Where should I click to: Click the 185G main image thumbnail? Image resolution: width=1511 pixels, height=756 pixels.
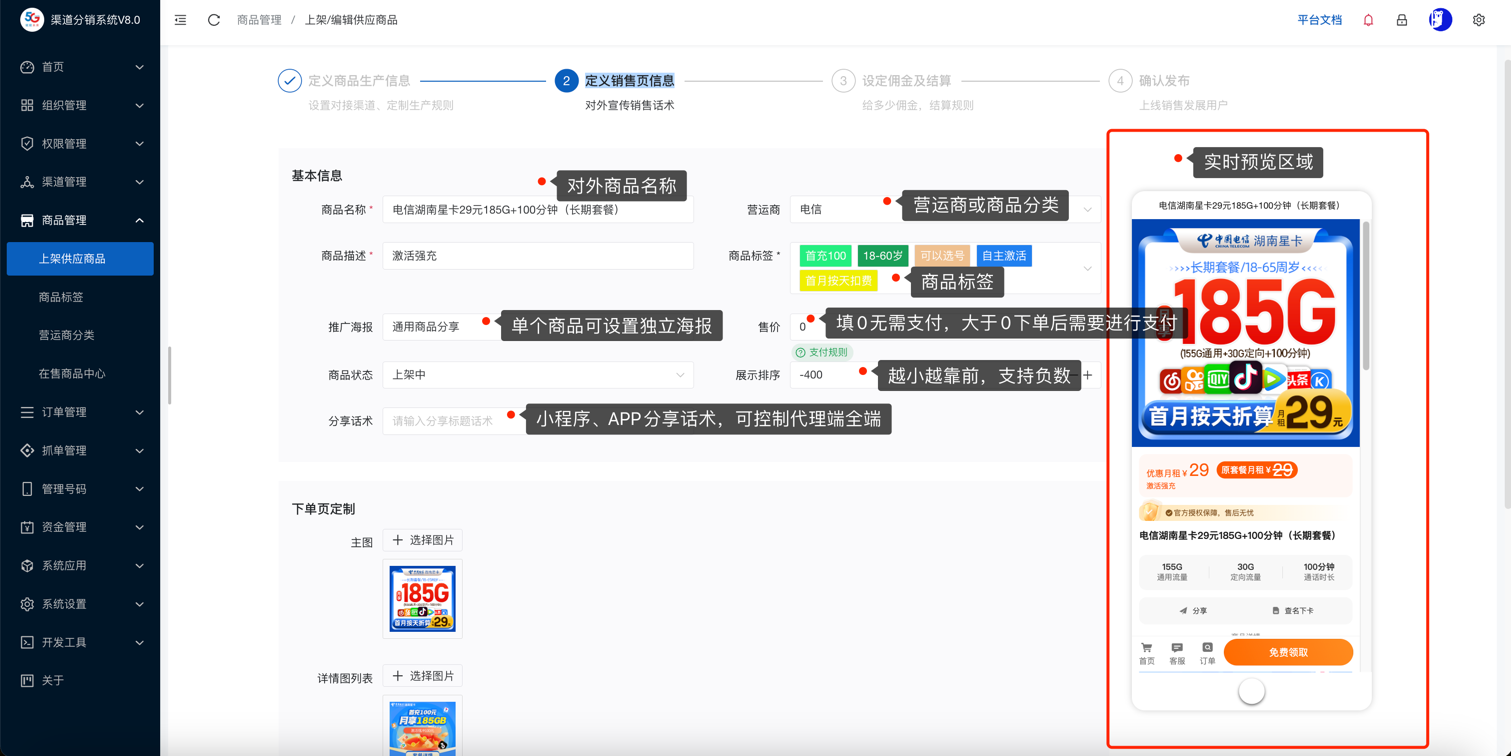[x=423, y=599]
